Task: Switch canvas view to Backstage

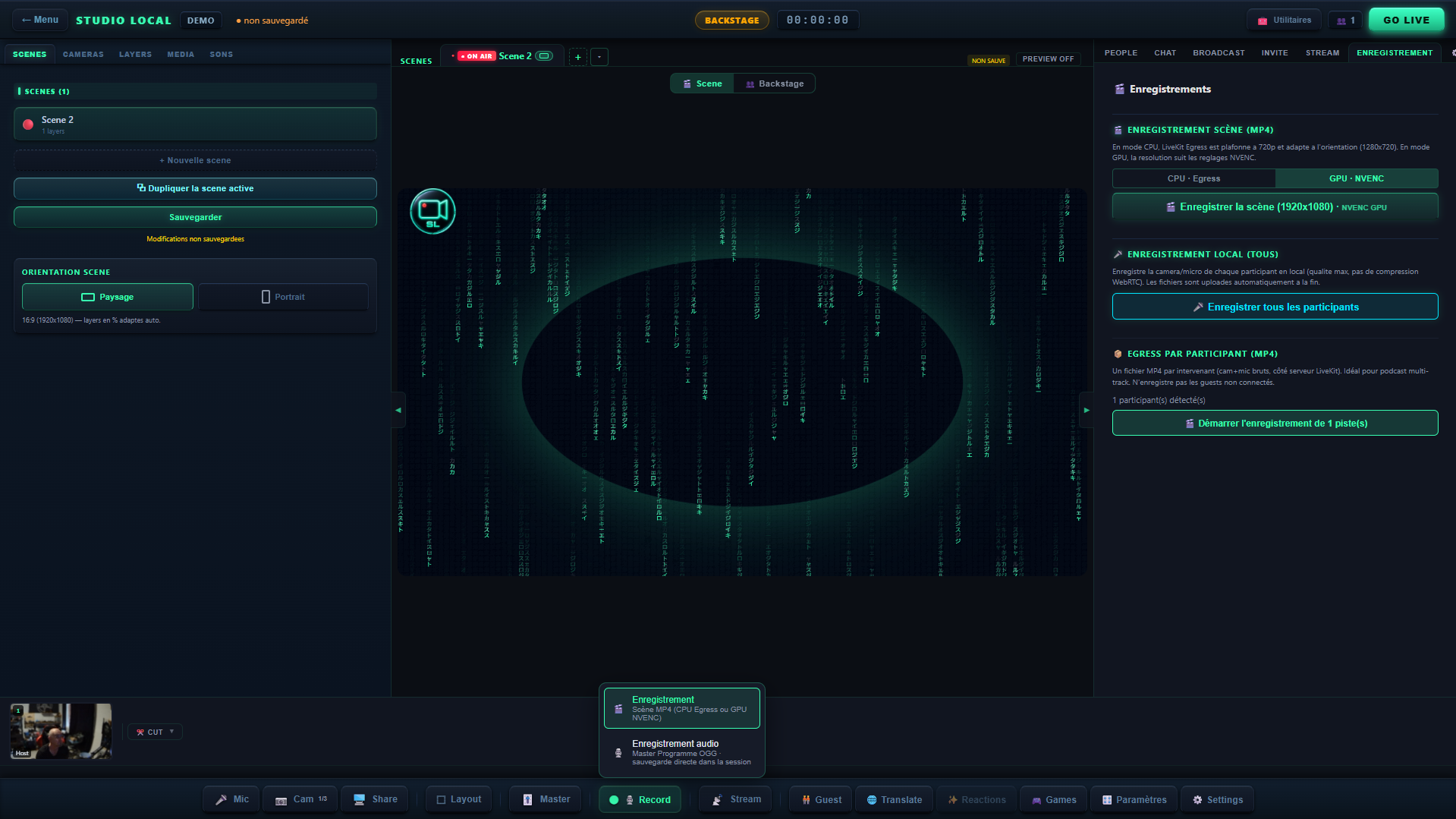Action: click(774, 83)
